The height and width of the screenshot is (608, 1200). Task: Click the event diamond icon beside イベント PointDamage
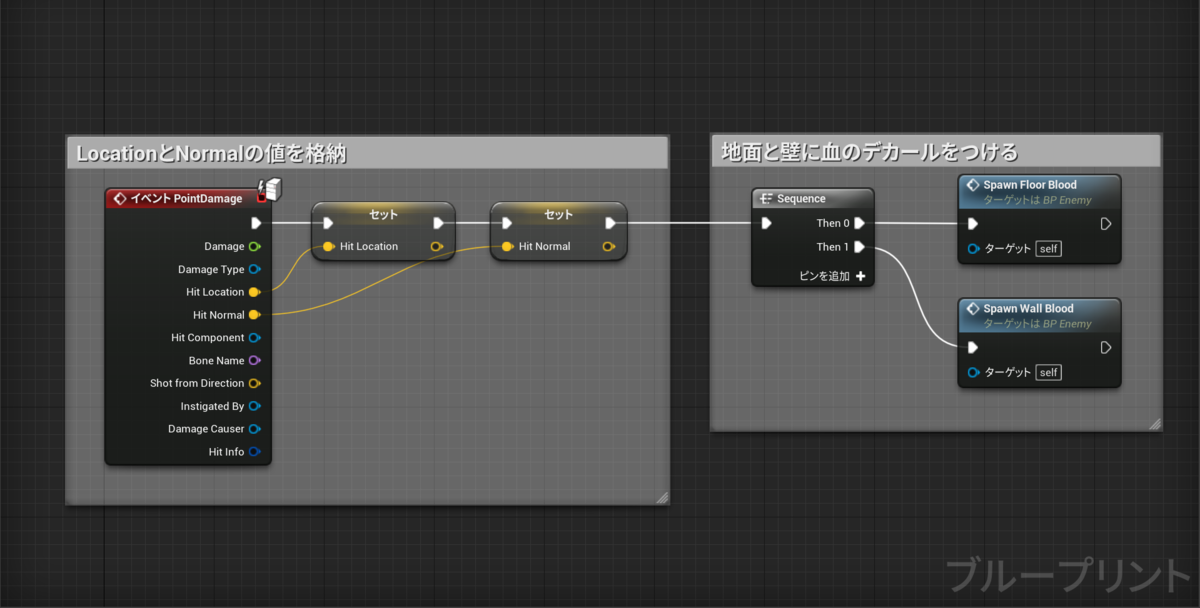(120, 199)
